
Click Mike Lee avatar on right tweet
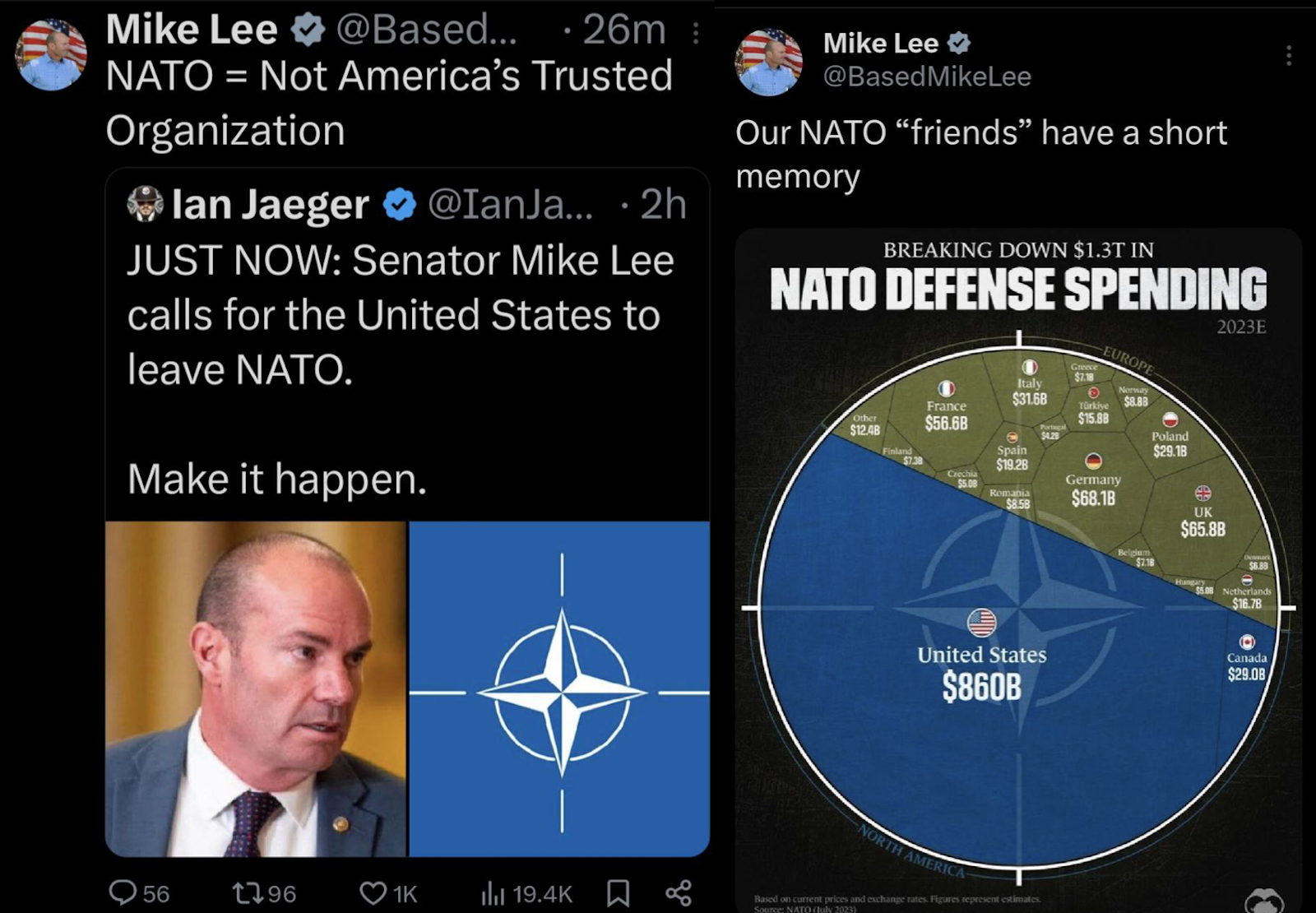pyautogui.click(x=770, y=63)
